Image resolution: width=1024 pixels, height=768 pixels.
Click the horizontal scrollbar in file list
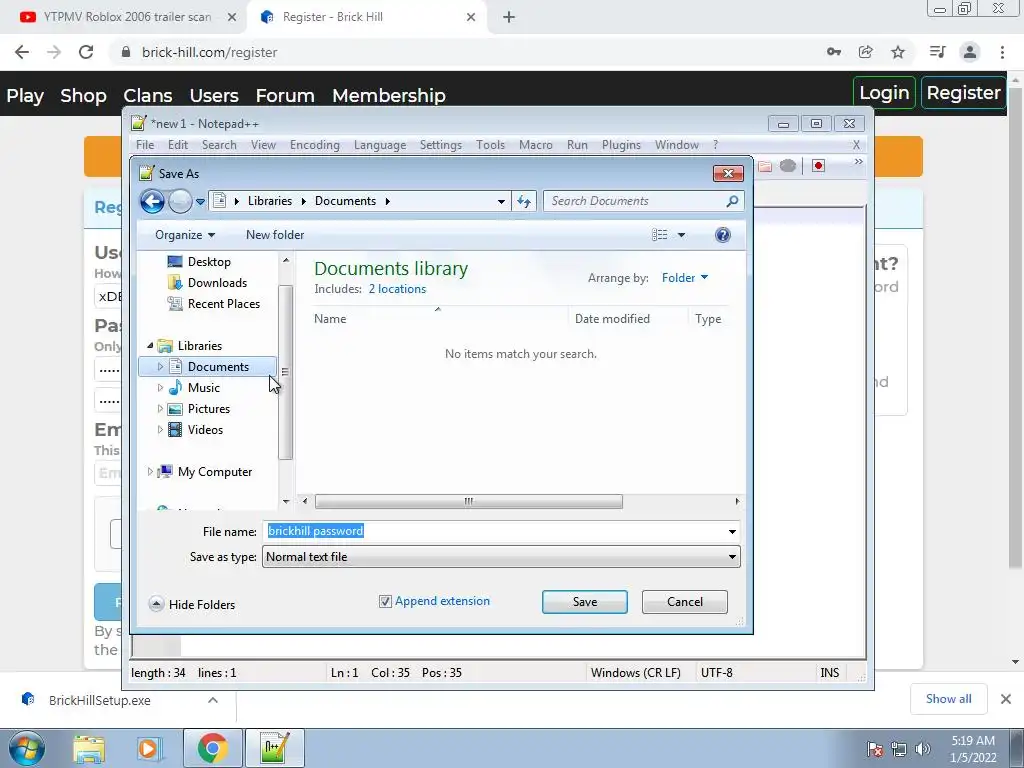pyautogui.click(x=468, y=502)
